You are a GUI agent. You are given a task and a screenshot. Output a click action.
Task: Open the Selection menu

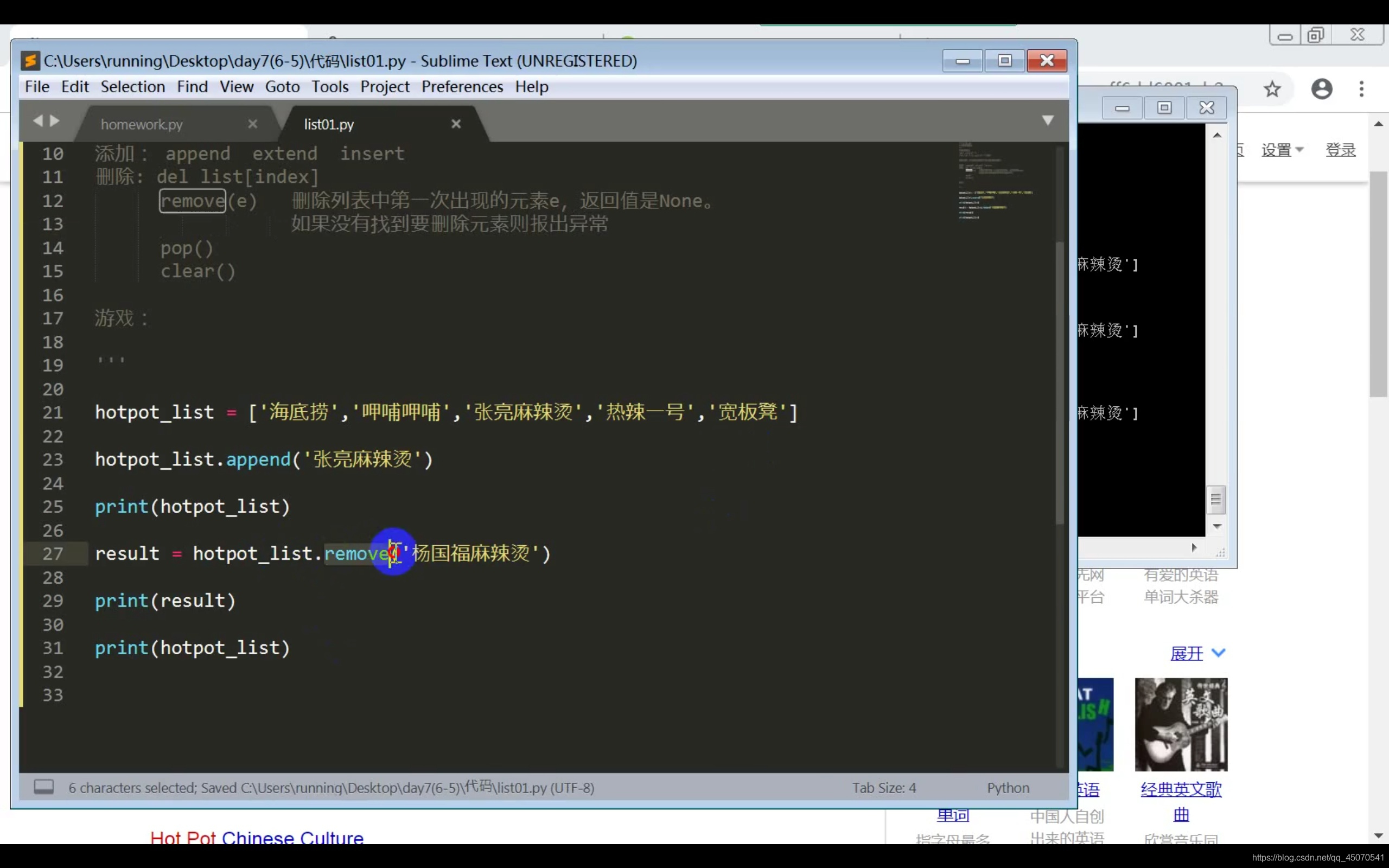(132, 87)
